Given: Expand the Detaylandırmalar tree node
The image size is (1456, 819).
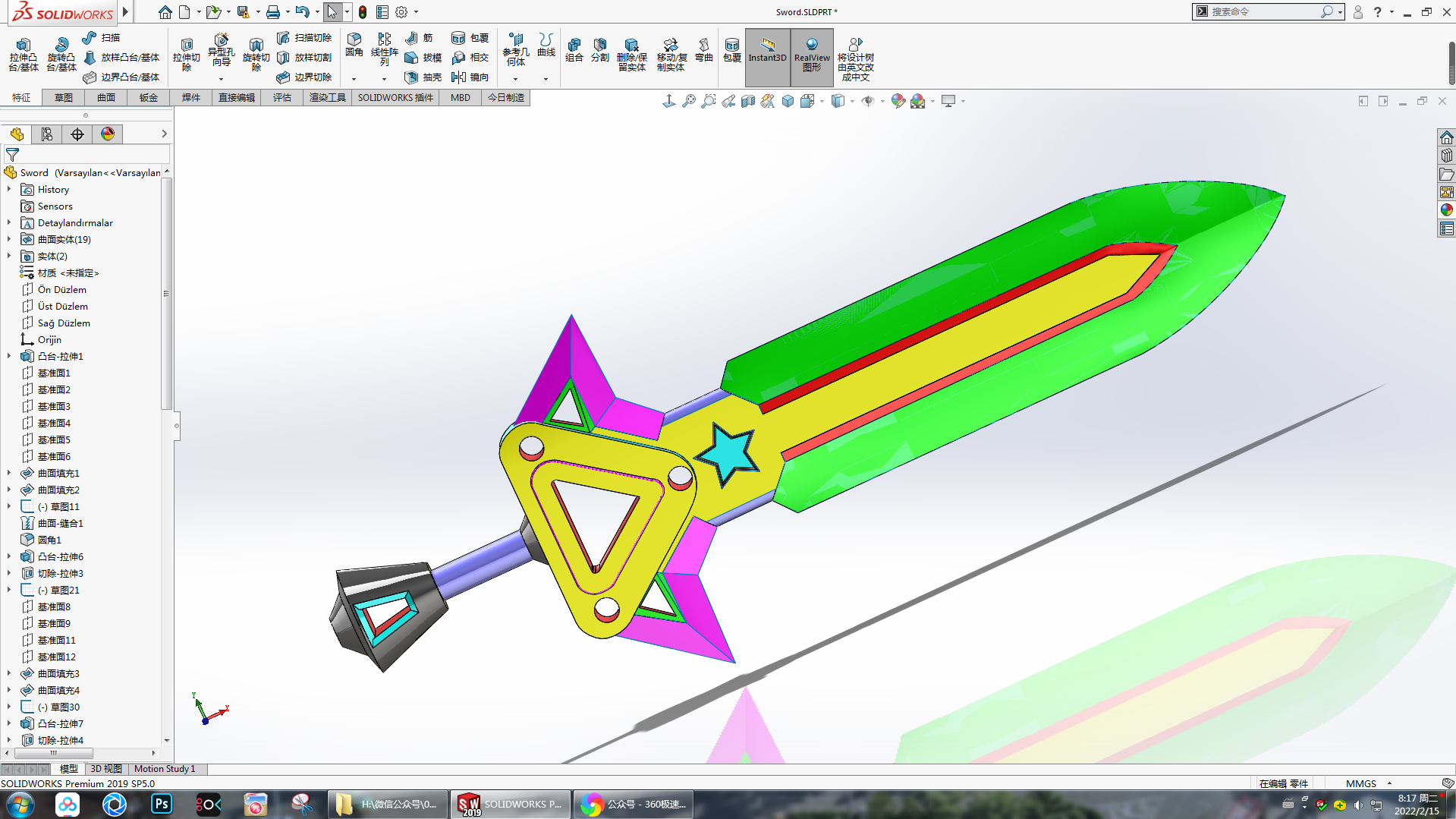Looking at the screenshot, I should pos(9,222).
